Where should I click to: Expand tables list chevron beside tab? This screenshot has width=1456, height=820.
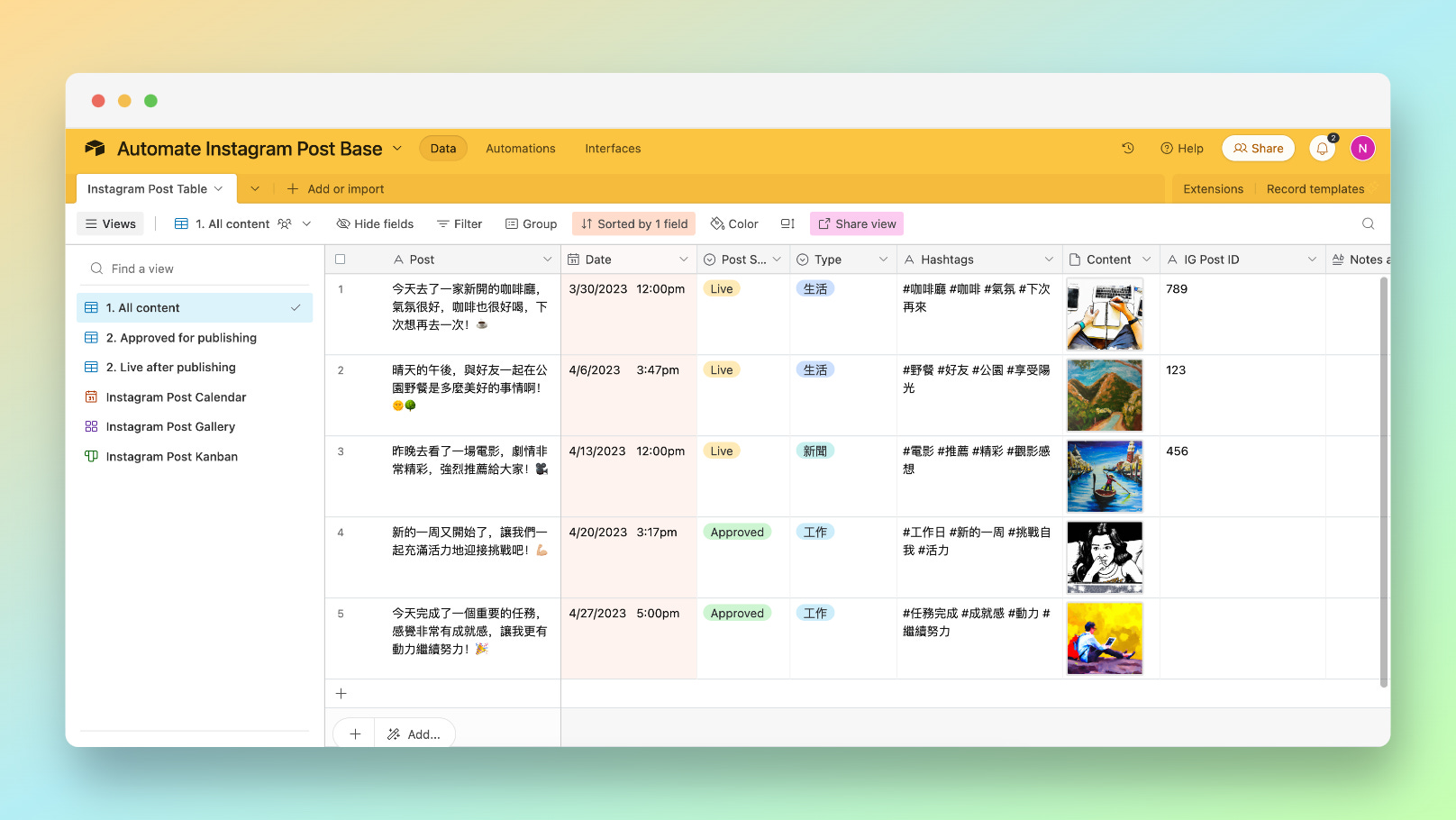click(255, 188)
